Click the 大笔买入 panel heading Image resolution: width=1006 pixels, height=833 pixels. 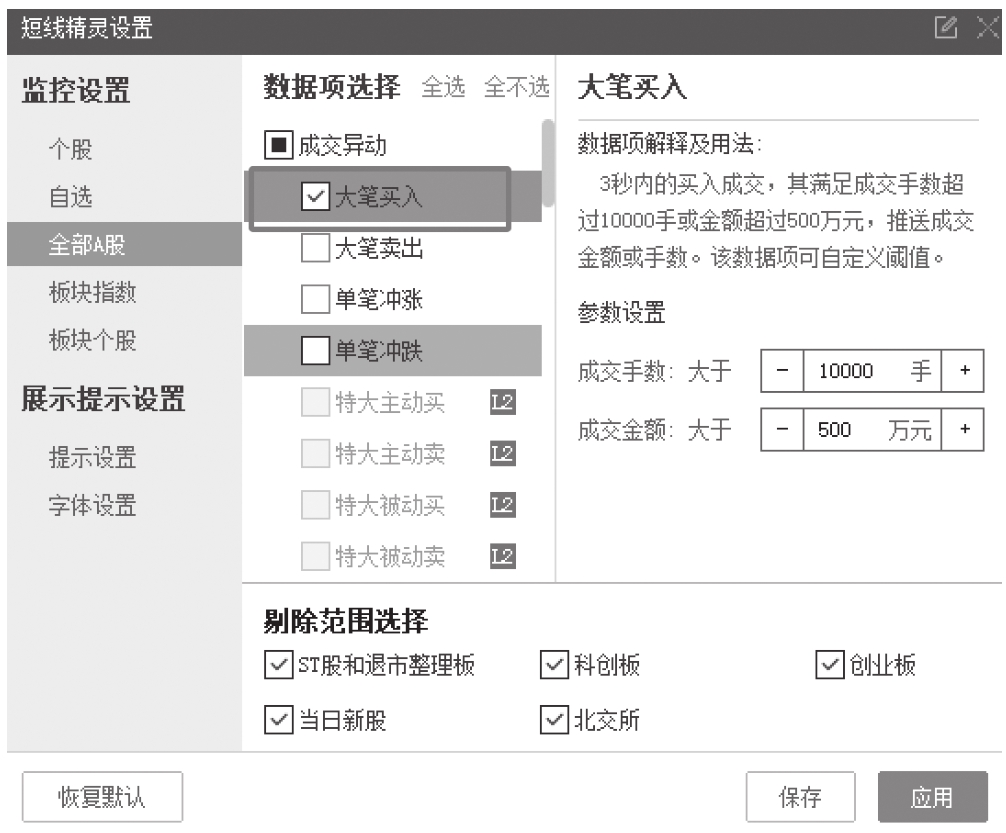point(632,87)
